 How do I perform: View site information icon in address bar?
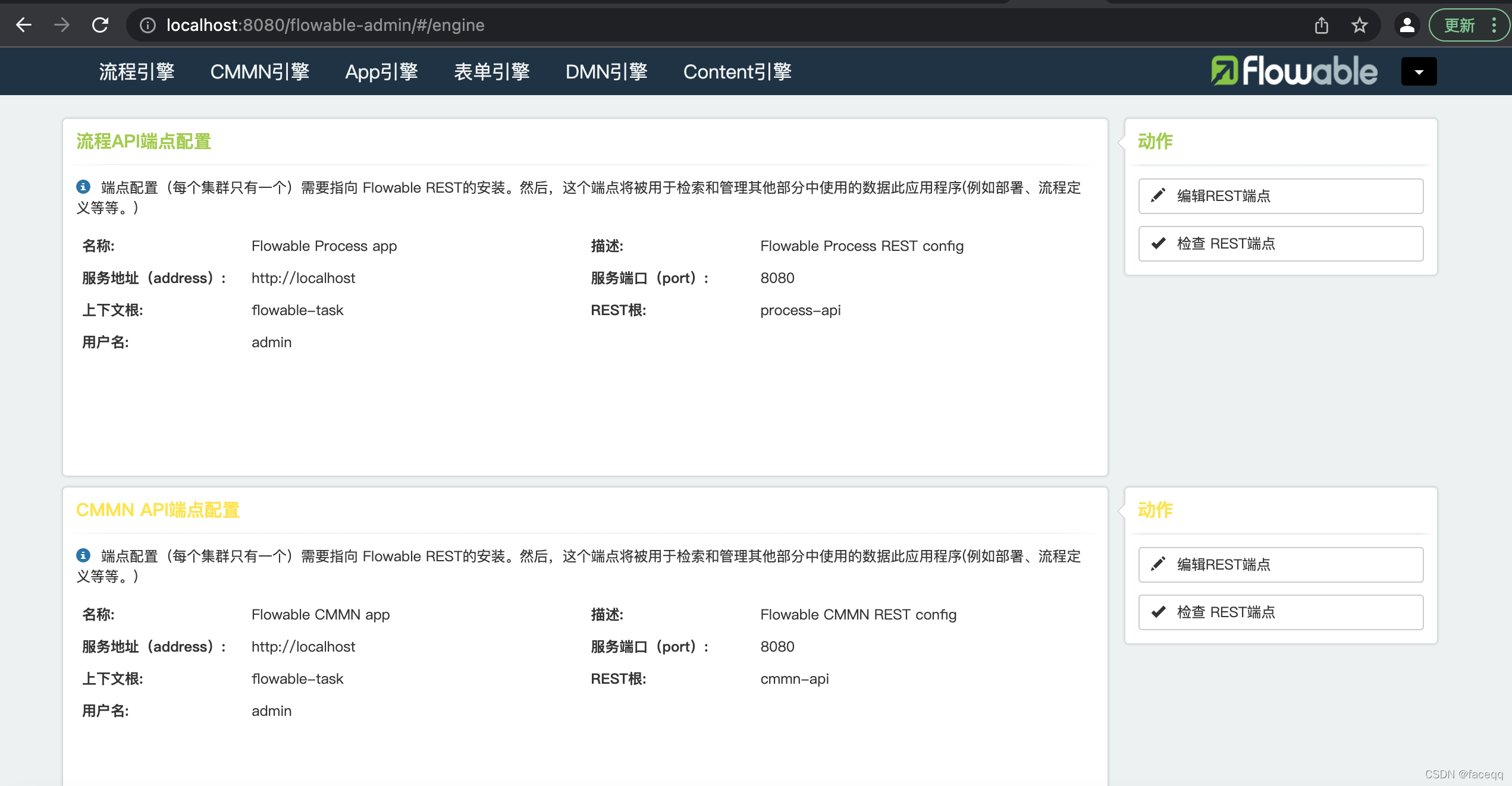[x=148, y=25]
